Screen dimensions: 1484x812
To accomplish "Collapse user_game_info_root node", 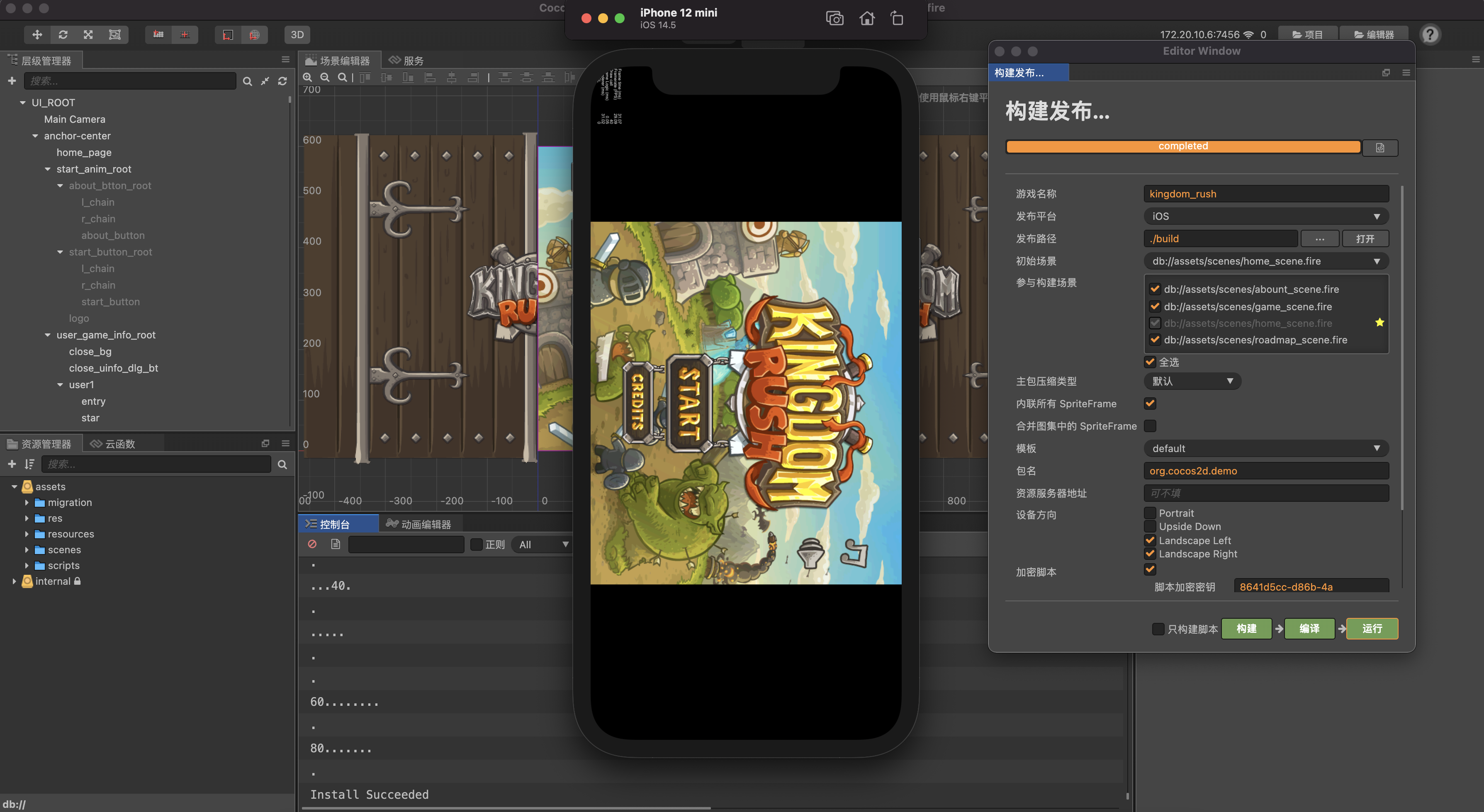I will 48,335.
